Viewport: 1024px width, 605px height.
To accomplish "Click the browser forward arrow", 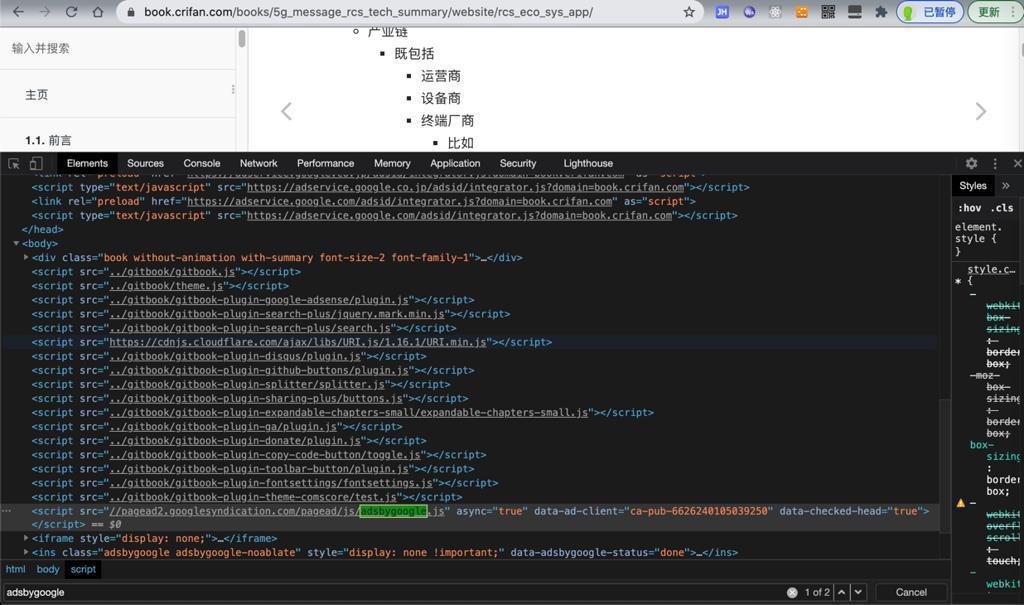I will pos(44,12).
